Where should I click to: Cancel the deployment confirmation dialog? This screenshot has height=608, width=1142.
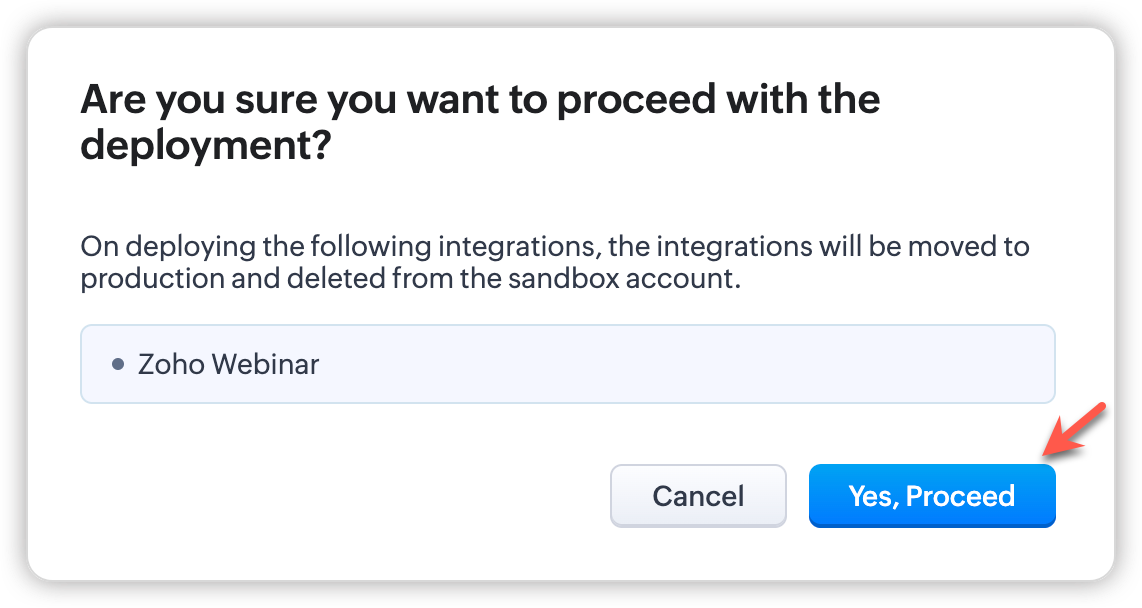tap(698, 496)
